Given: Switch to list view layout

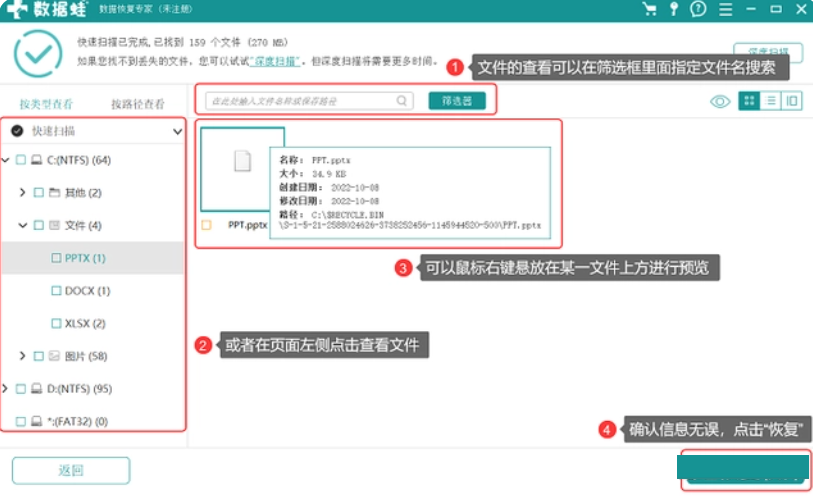Looking at the screenshot, I should (770, 101).
